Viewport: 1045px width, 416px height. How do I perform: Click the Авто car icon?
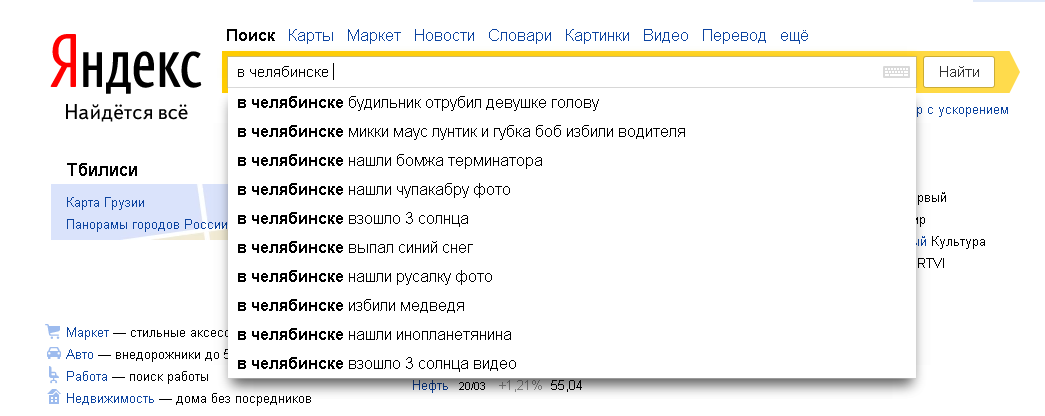pyautogui.click(x=53, y=354)
